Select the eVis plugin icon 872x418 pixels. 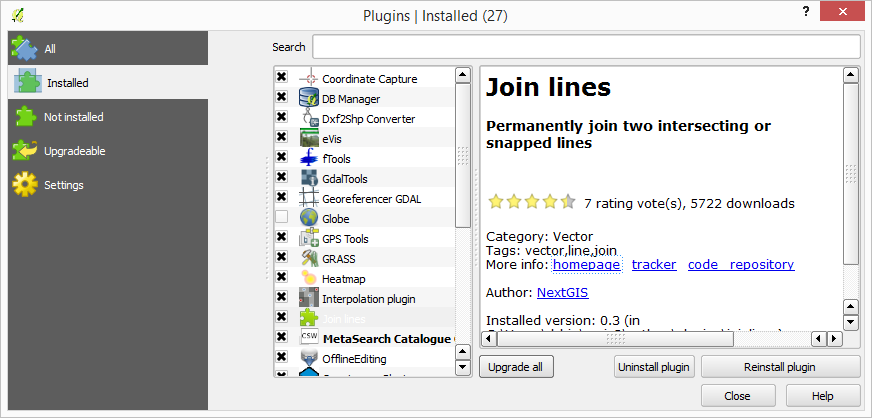[309, 138]
